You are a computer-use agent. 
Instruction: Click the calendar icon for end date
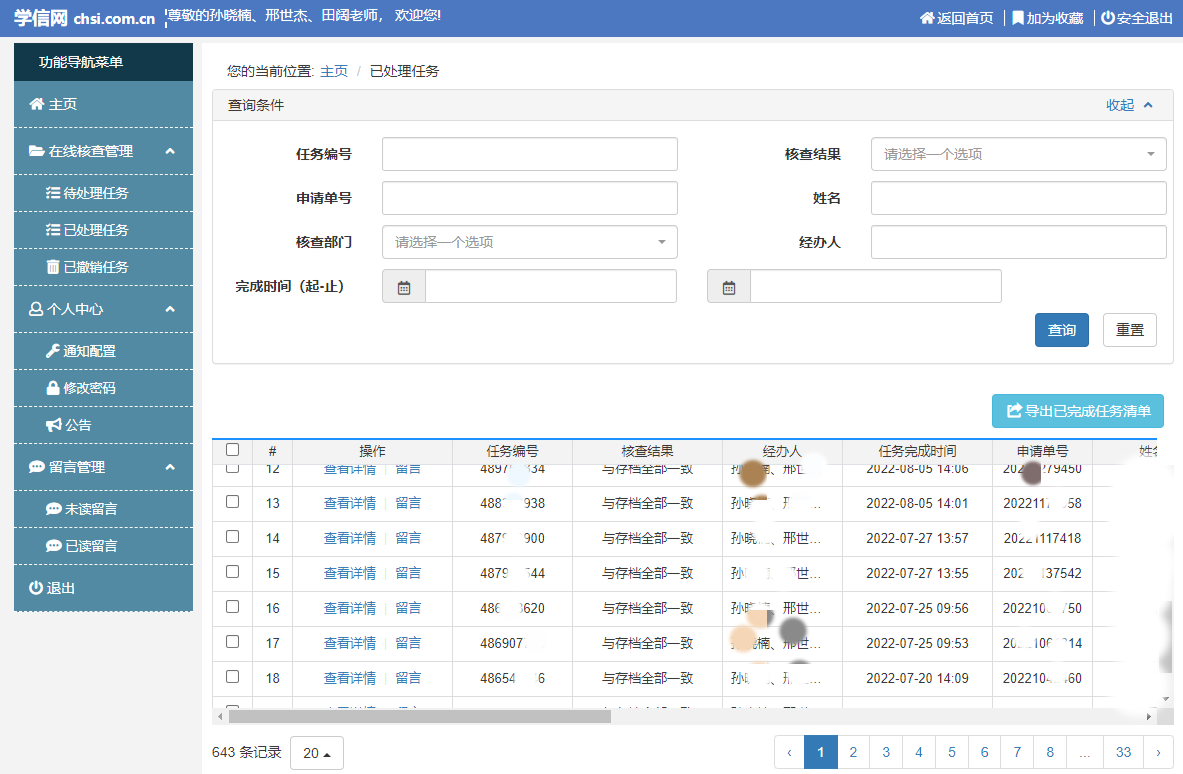point(729,287)
